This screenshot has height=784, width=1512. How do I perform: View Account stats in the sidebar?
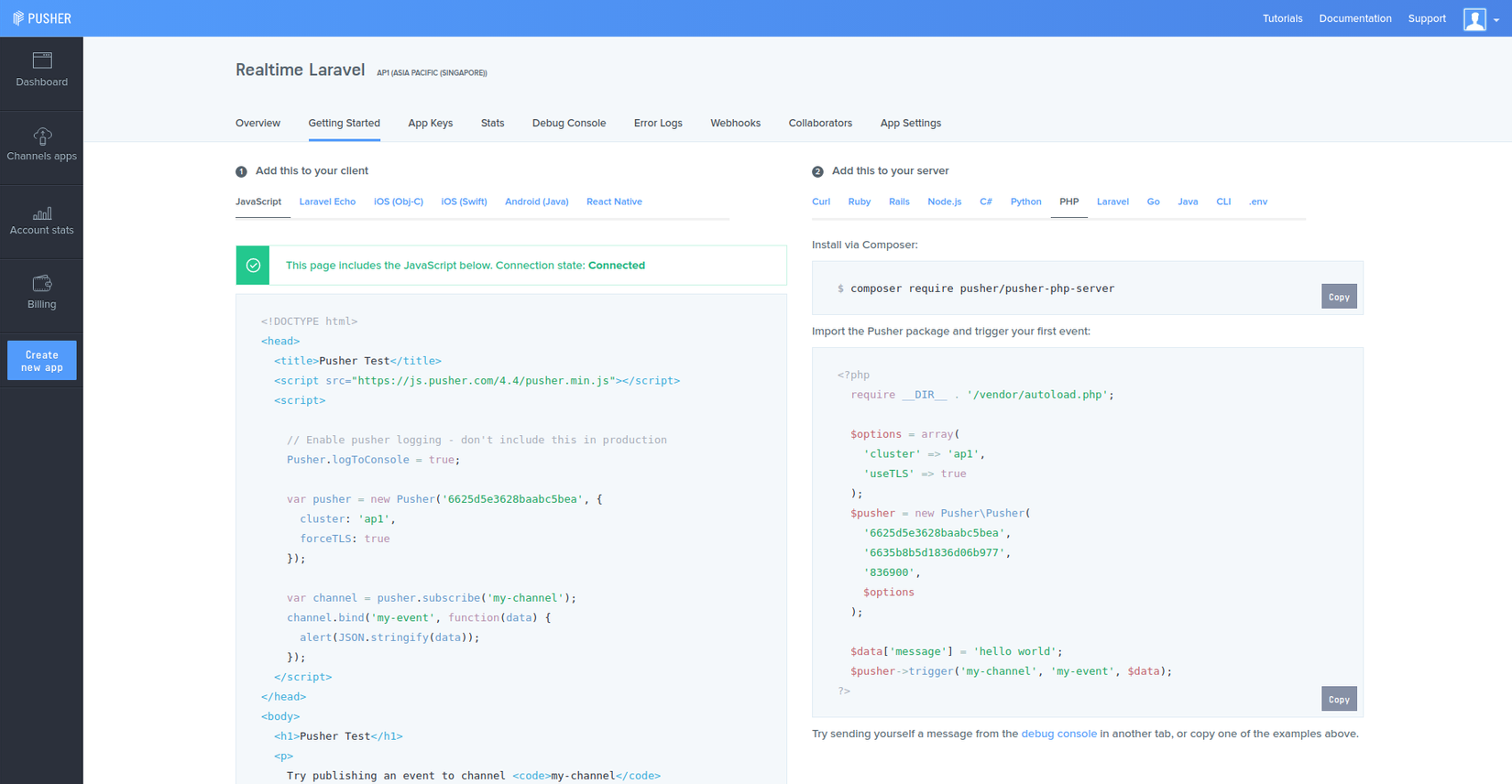point(41,220)
